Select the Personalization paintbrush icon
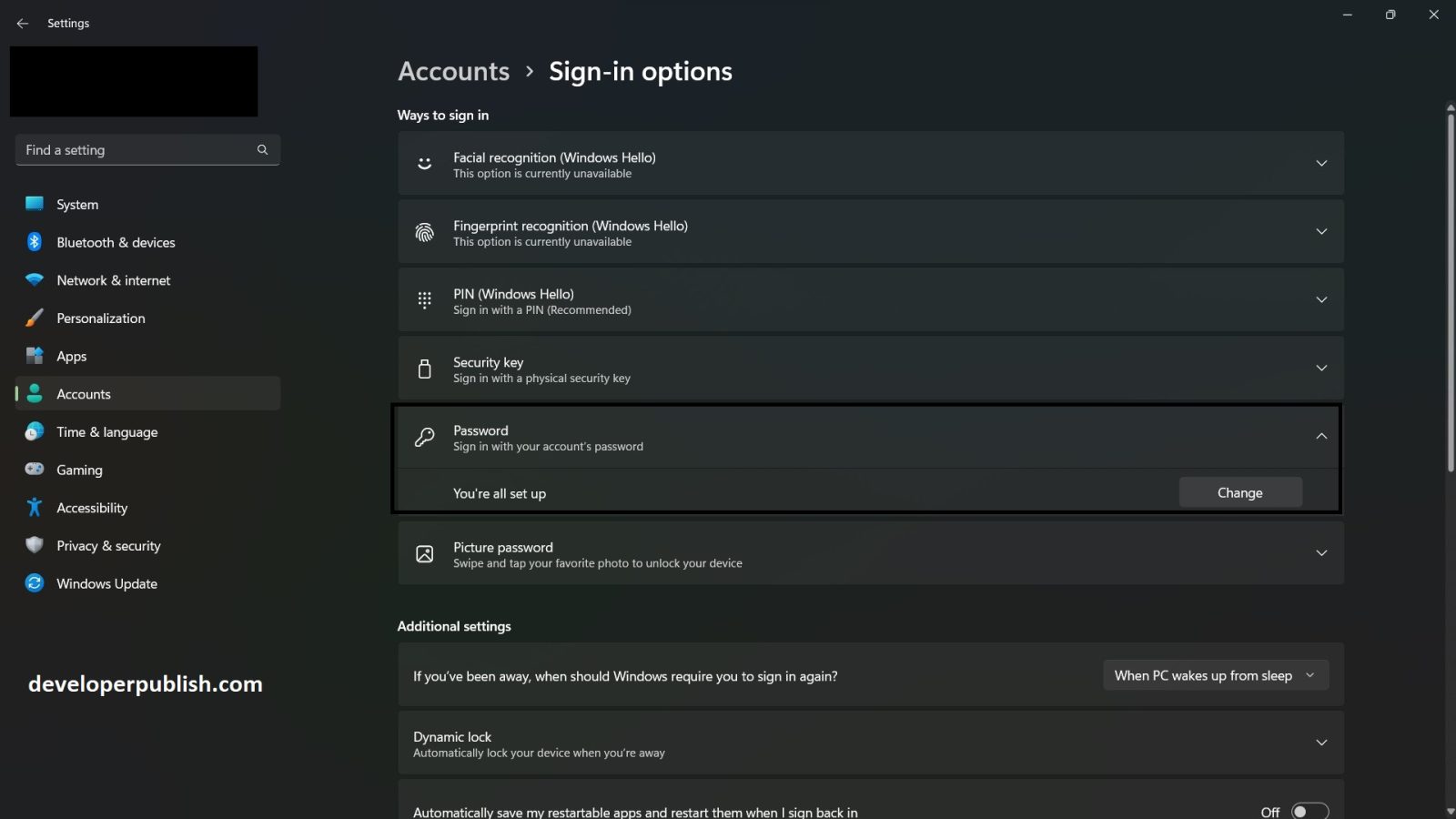 coord(34,318)
